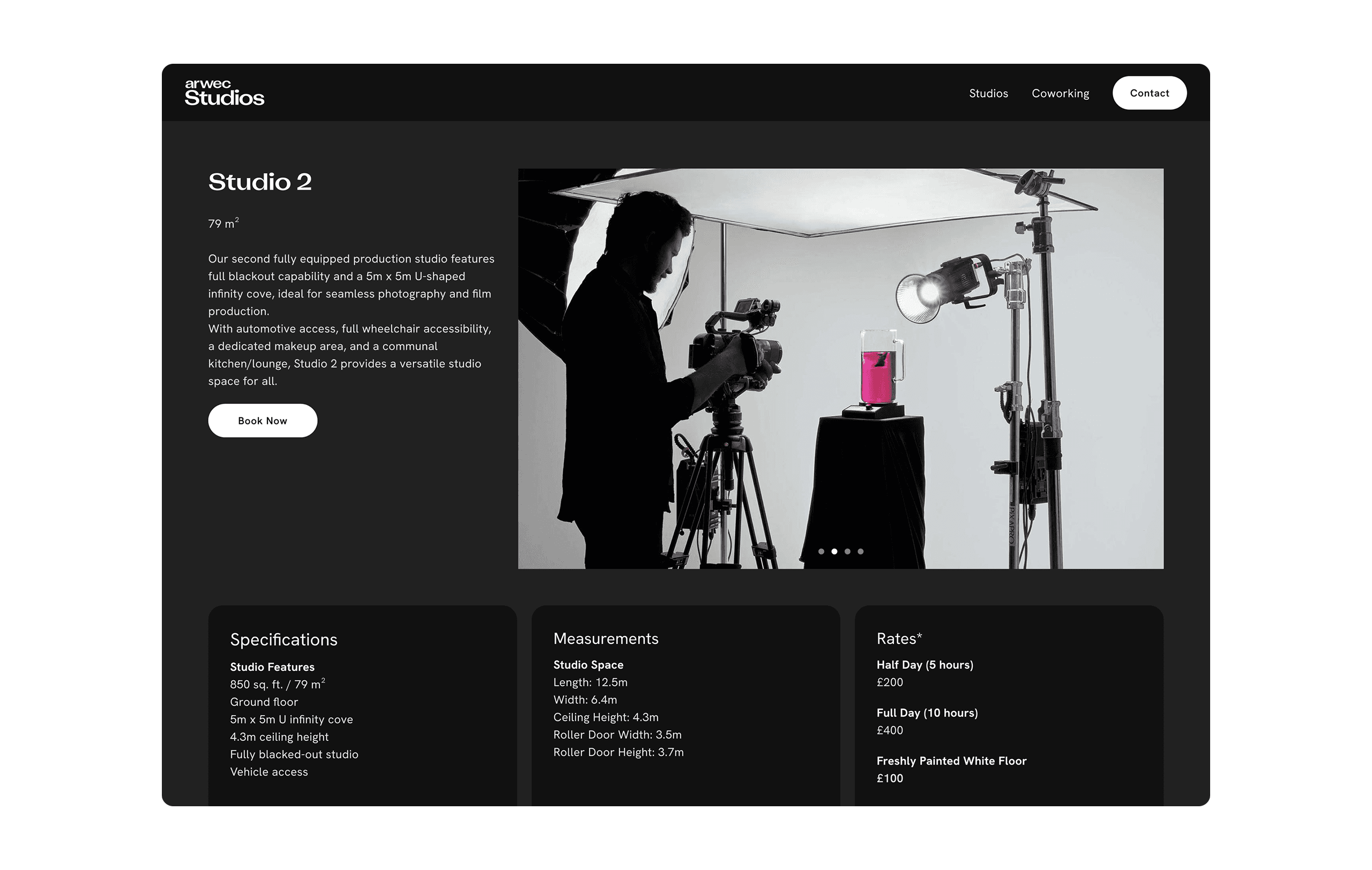Select the first carousel dot

click(821, 551)
